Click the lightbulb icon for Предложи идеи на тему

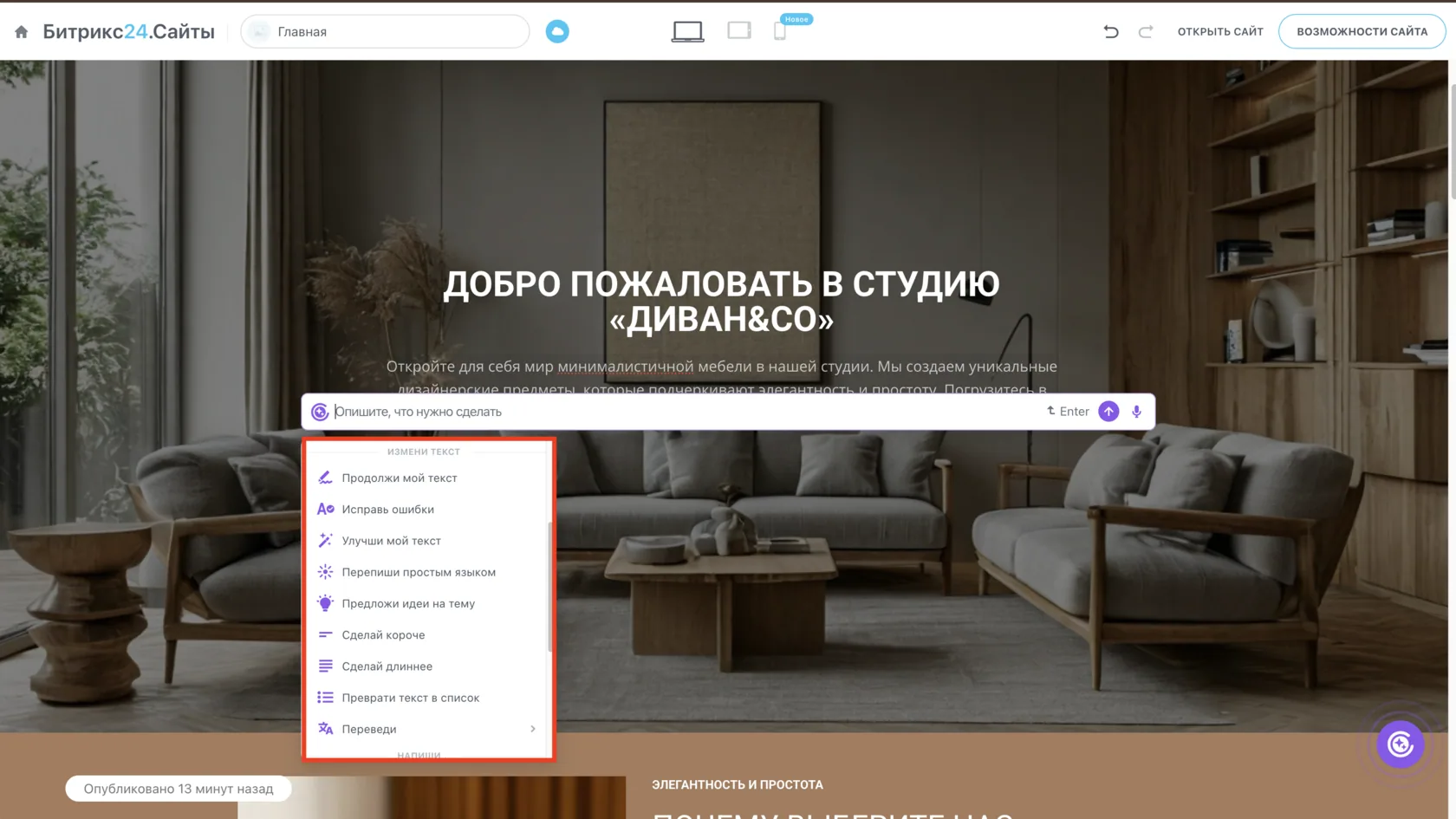[x=325, y=603]
